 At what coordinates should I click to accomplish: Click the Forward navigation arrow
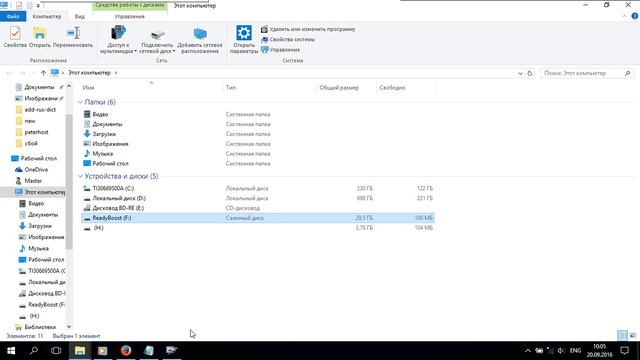click(x=23, y=73)
